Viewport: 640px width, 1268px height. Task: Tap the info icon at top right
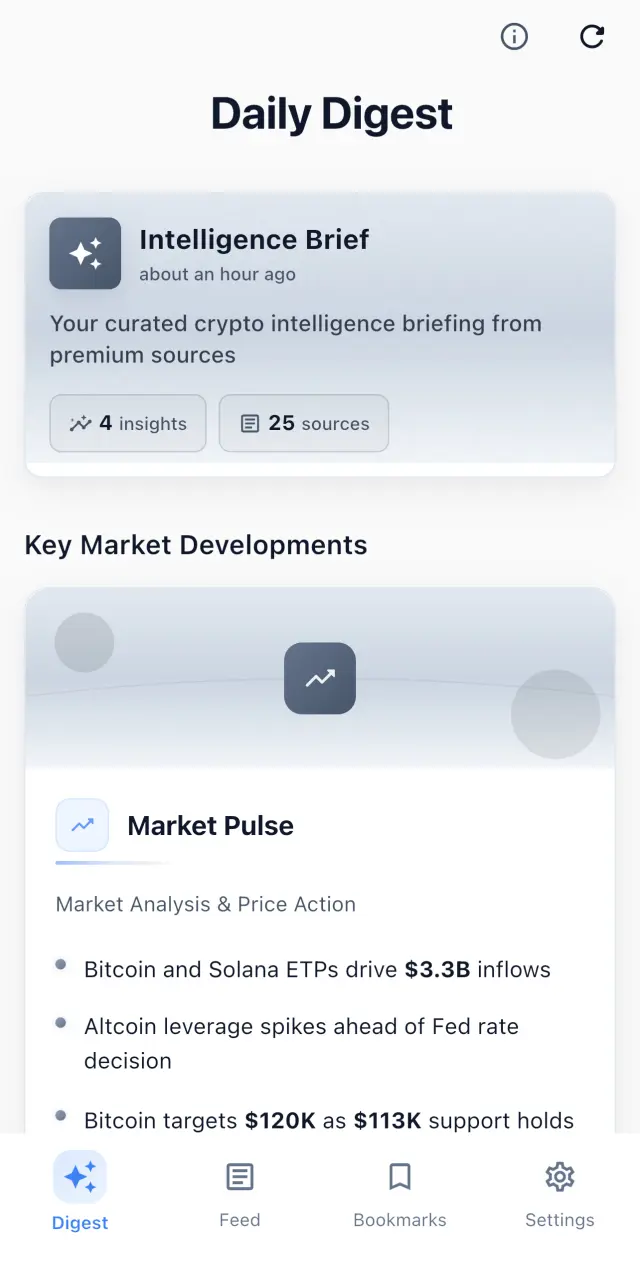click(x=514, y=37)
